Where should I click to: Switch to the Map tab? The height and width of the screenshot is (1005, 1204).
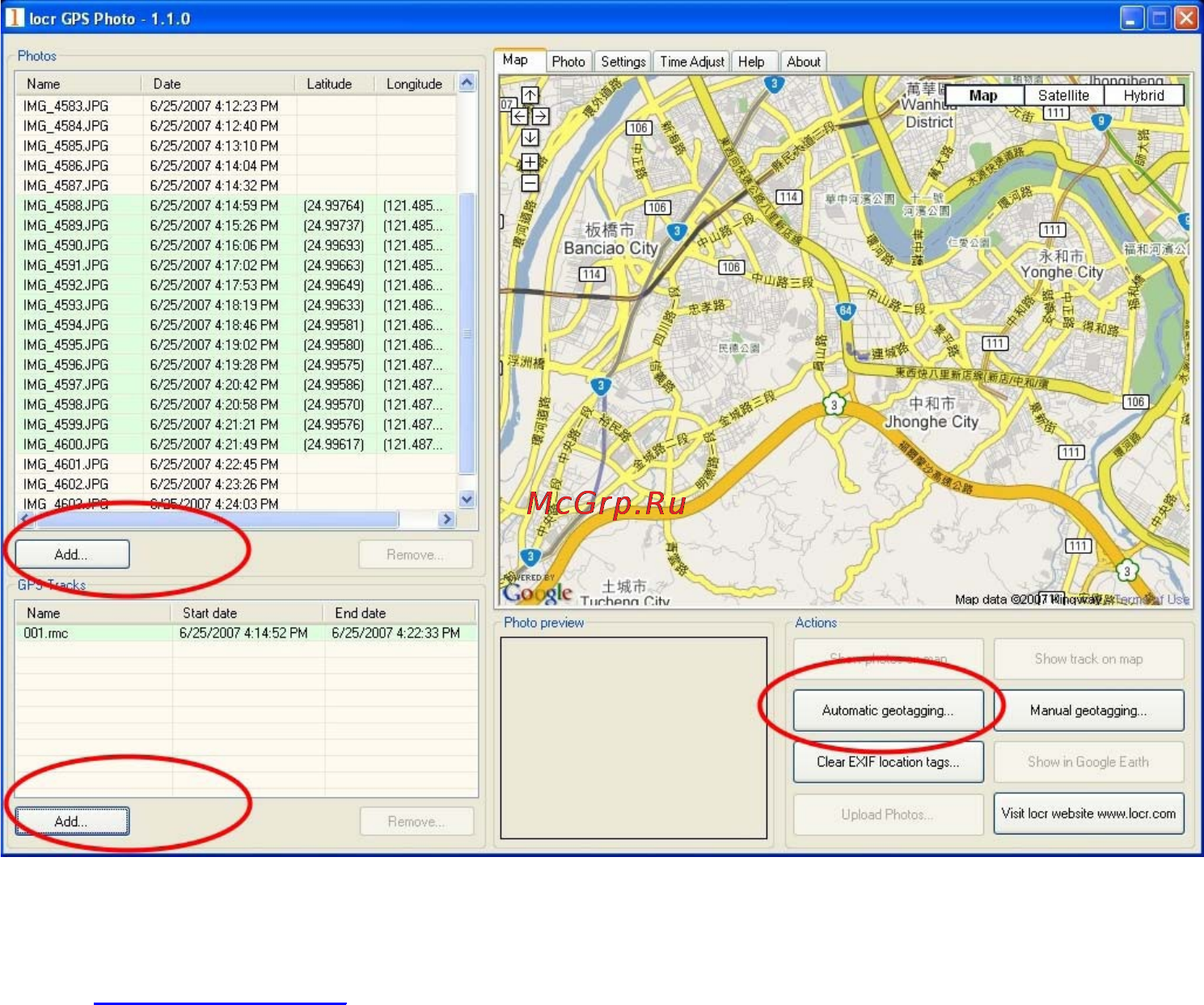516,60
